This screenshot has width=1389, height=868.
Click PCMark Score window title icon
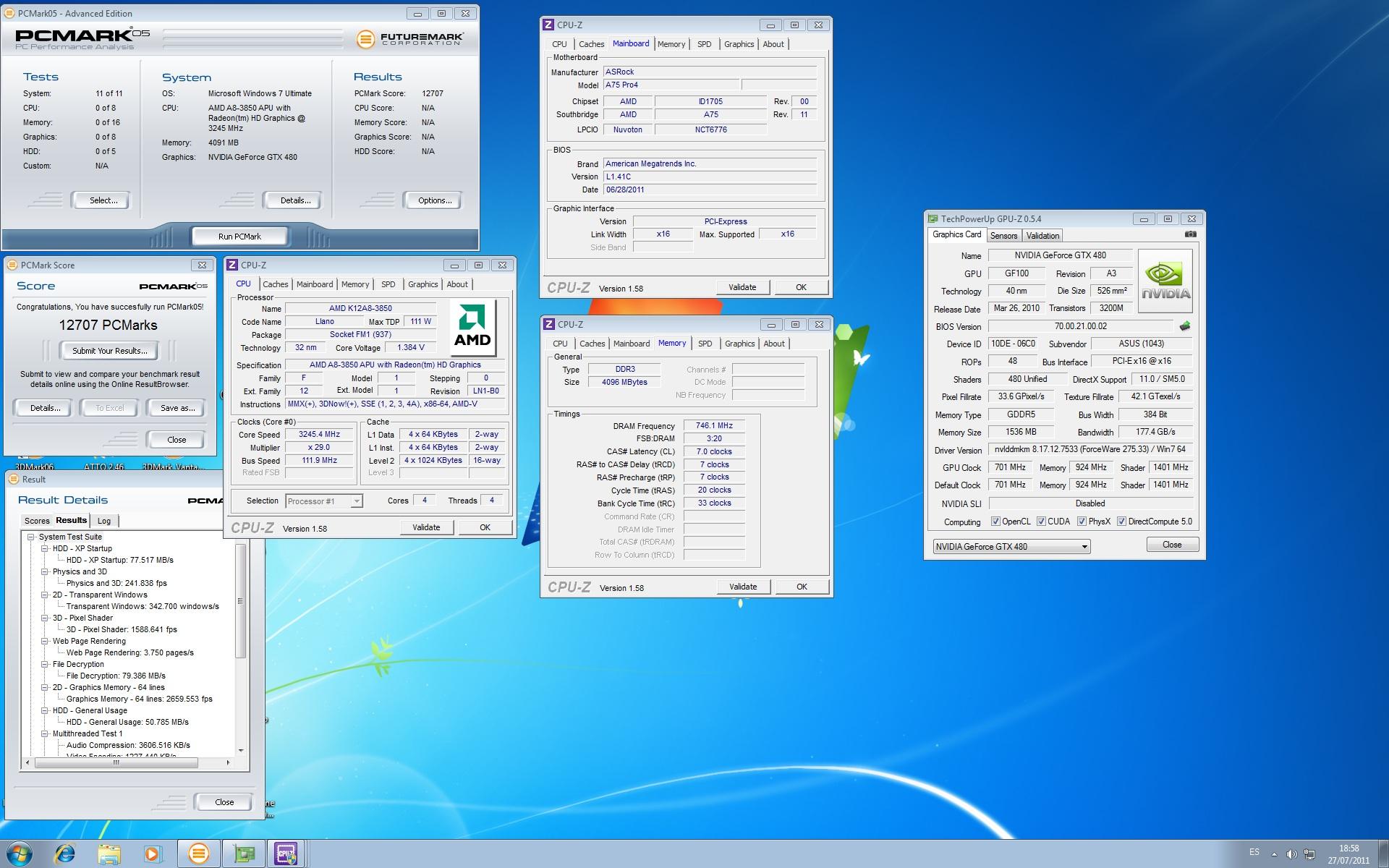pos(12,265)
